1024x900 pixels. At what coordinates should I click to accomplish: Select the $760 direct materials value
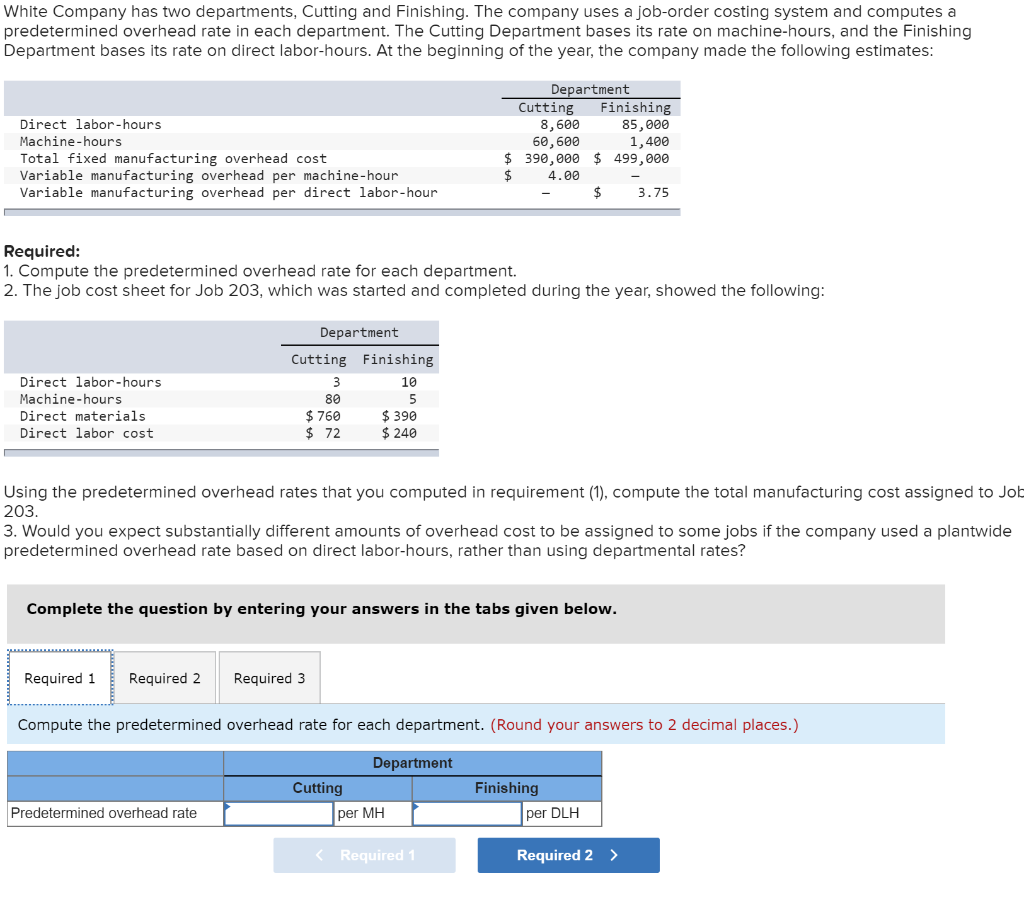pos(323,415)
